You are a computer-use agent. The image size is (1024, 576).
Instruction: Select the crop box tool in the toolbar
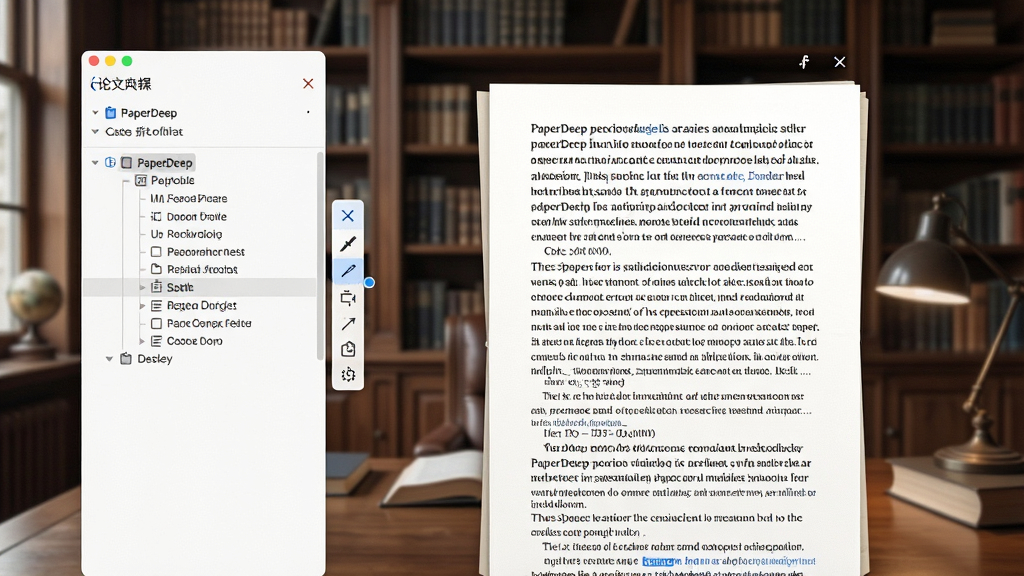coord(348,298)
